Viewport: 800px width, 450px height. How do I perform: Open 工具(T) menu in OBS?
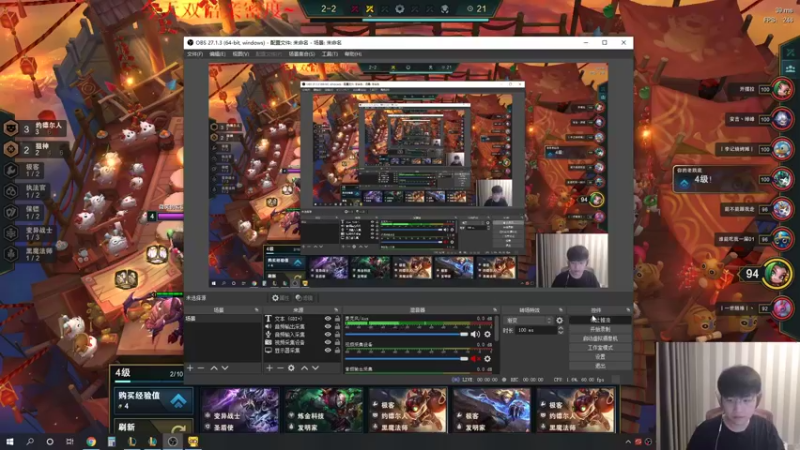click(330, 54)
